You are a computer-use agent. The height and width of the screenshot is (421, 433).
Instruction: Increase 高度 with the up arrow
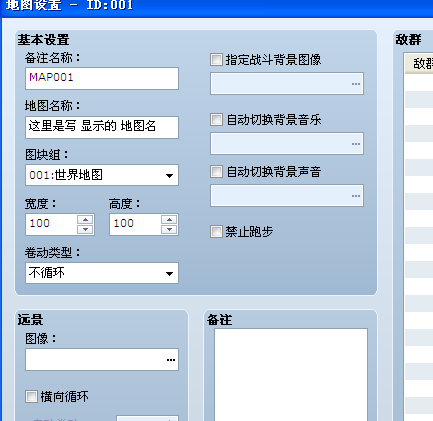(x=170, y=220)
